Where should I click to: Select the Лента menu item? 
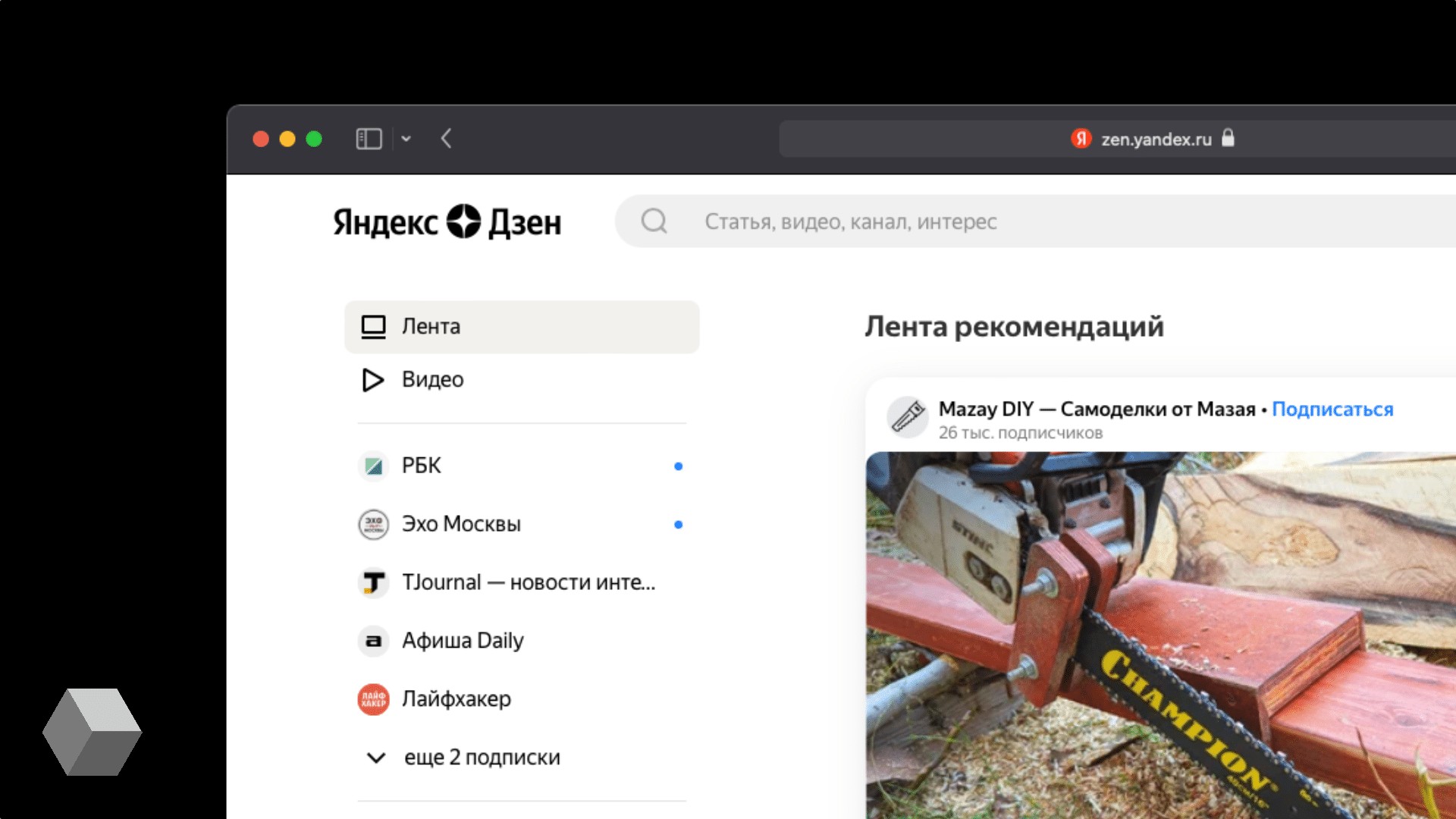coord(522,327)
